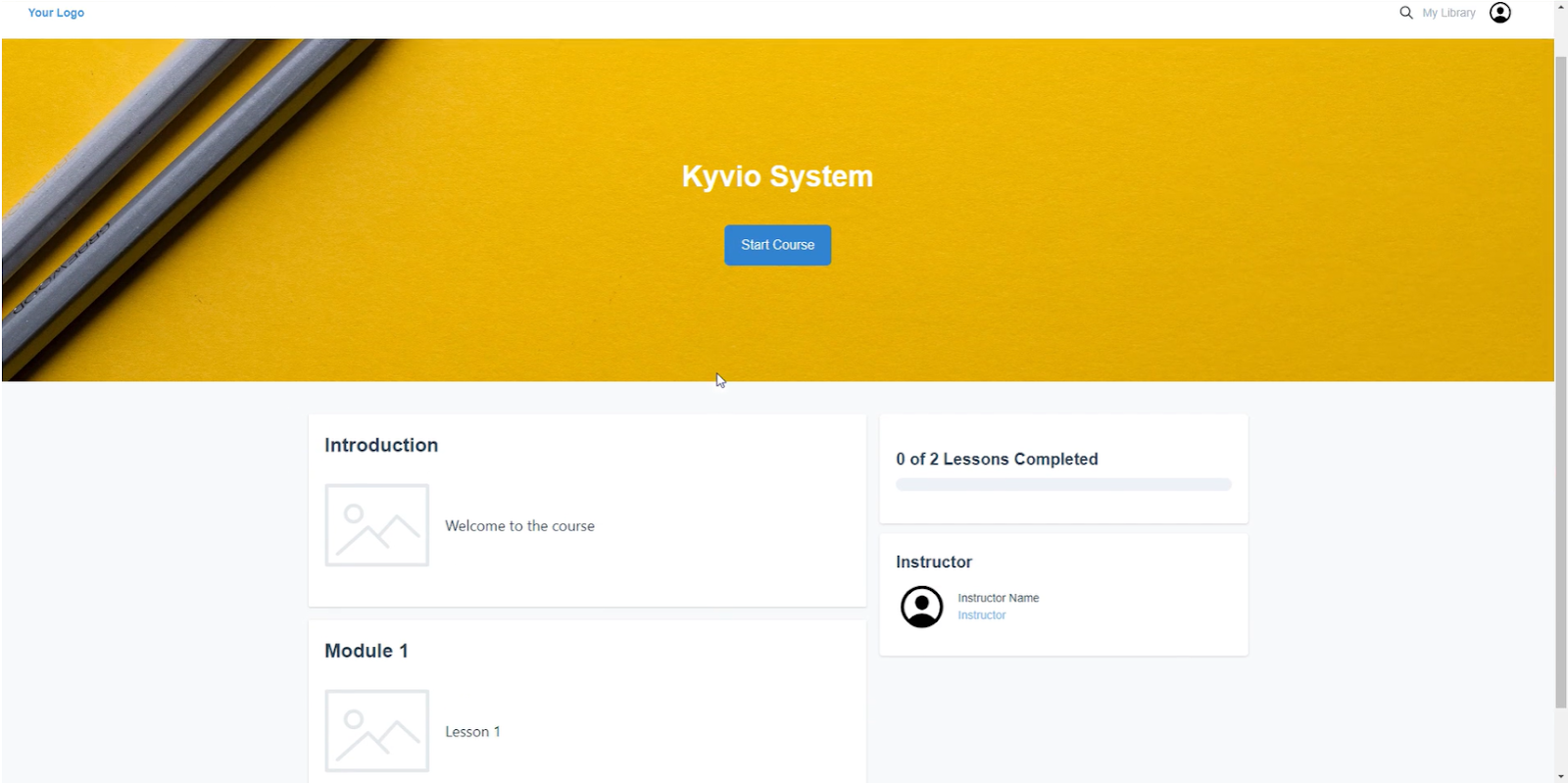Click the instructor avatar icon
The image size is (1568, 783).
click(x=921, y=607)
